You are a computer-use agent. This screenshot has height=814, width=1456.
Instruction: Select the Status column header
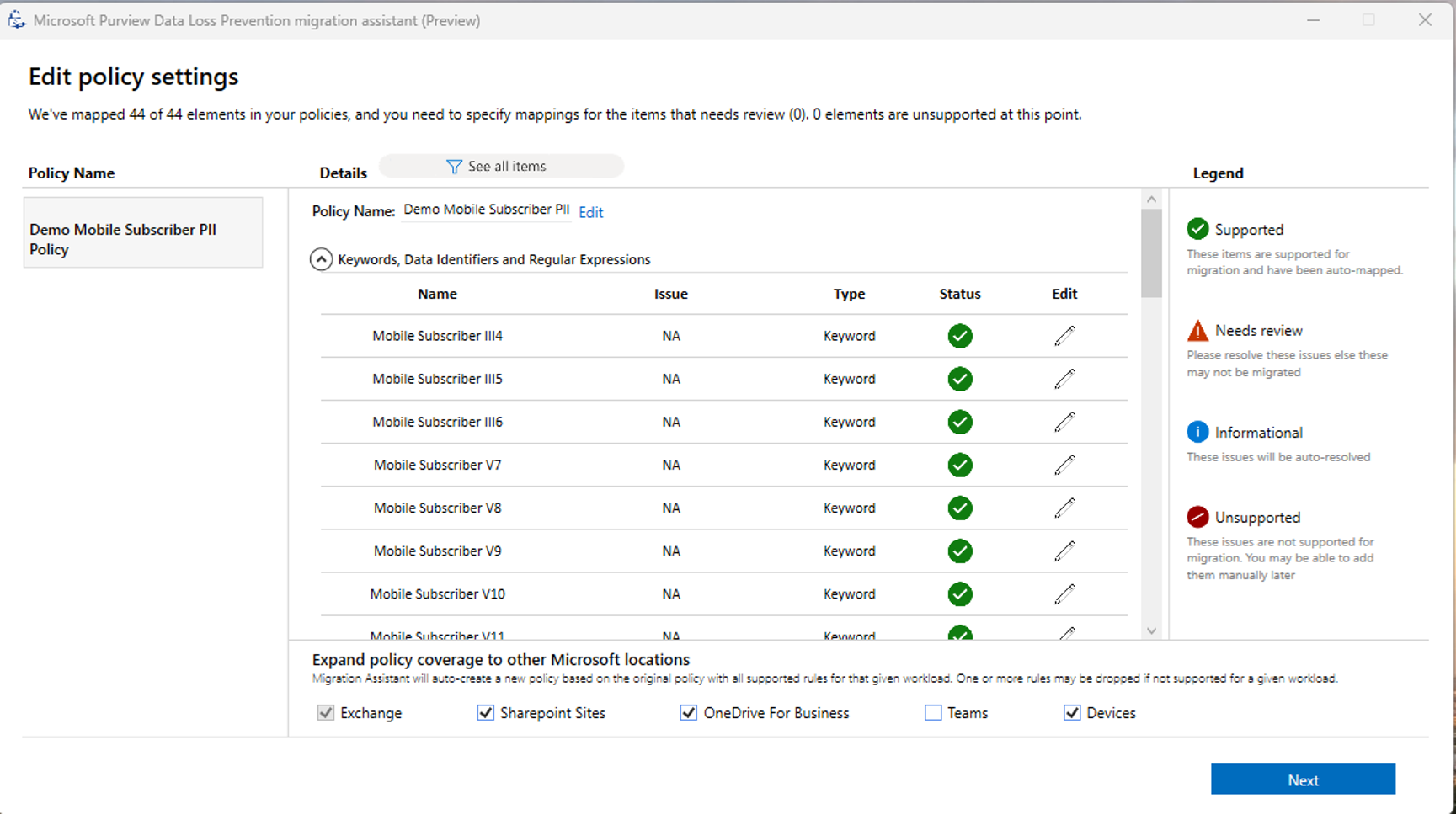[x=960, y=294]
